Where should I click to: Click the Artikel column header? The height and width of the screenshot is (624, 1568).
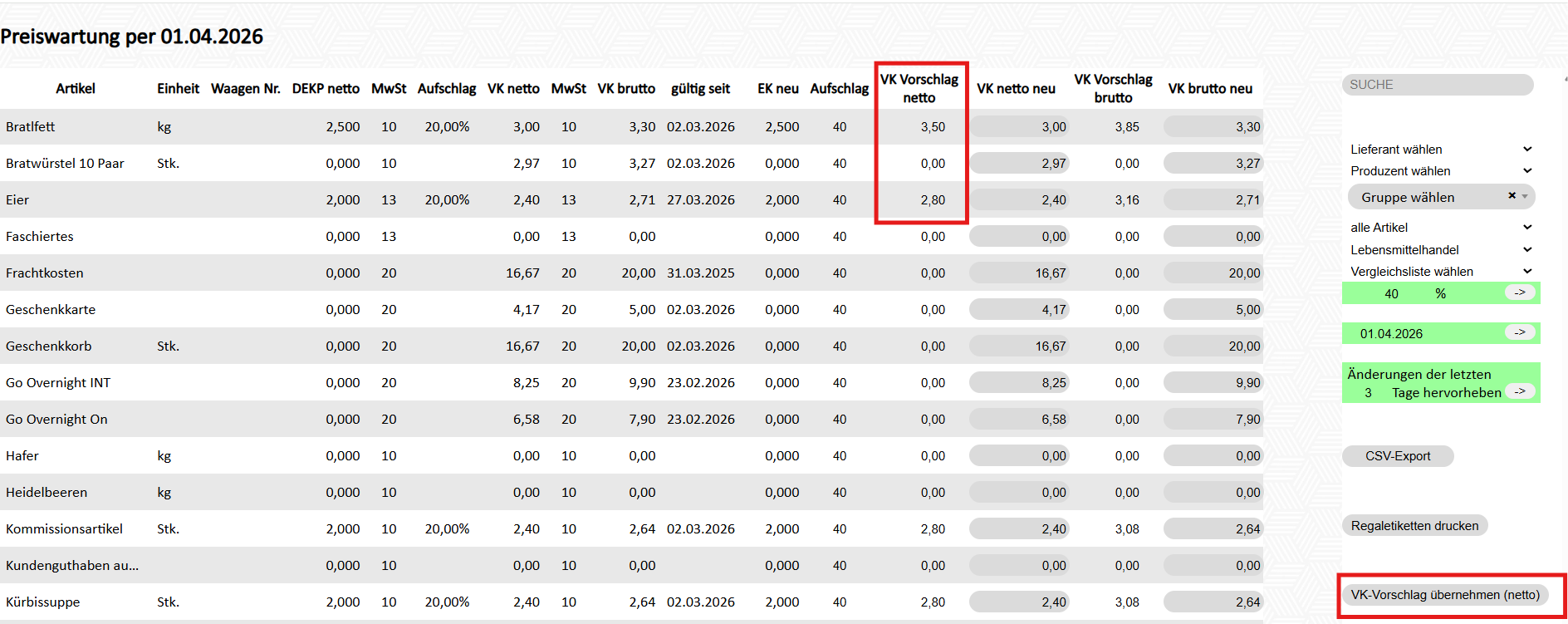(76, 89)
